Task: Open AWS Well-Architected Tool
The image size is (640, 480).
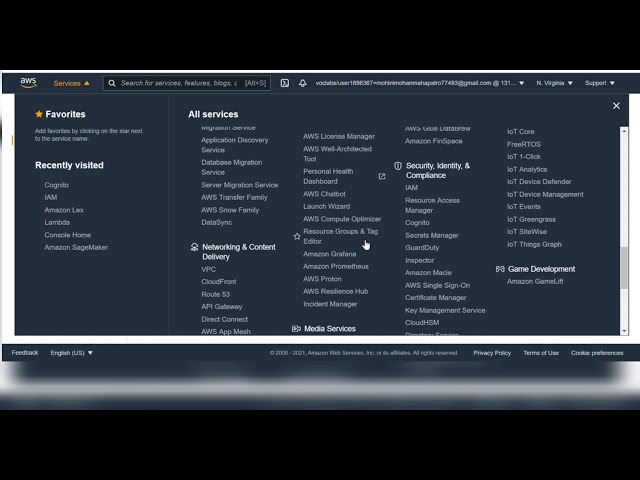Action: (x=337, y=154)
